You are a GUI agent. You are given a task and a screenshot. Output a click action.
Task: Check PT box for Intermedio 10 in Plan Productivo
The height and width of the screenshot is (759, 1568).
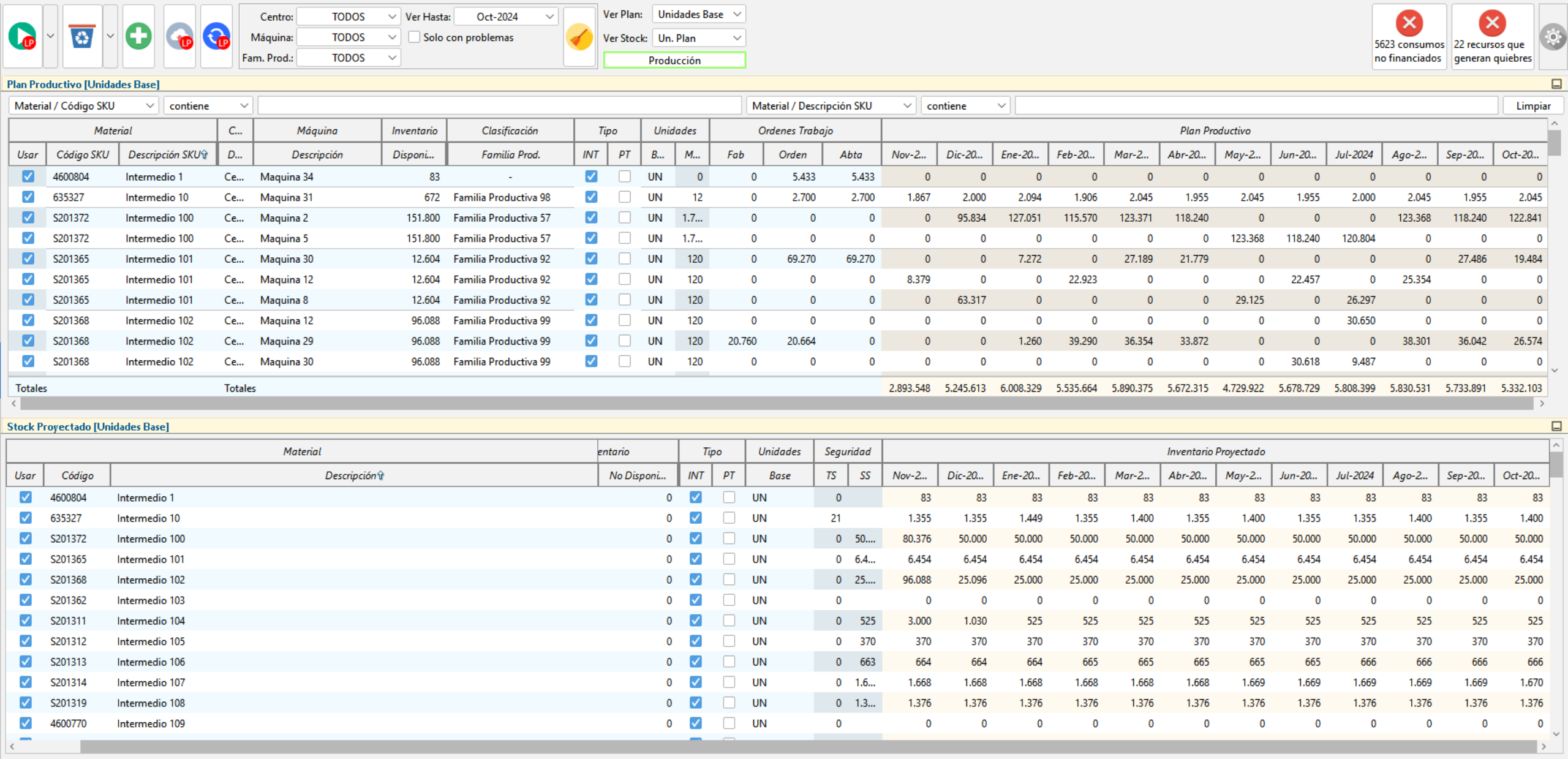pos(624,197)
